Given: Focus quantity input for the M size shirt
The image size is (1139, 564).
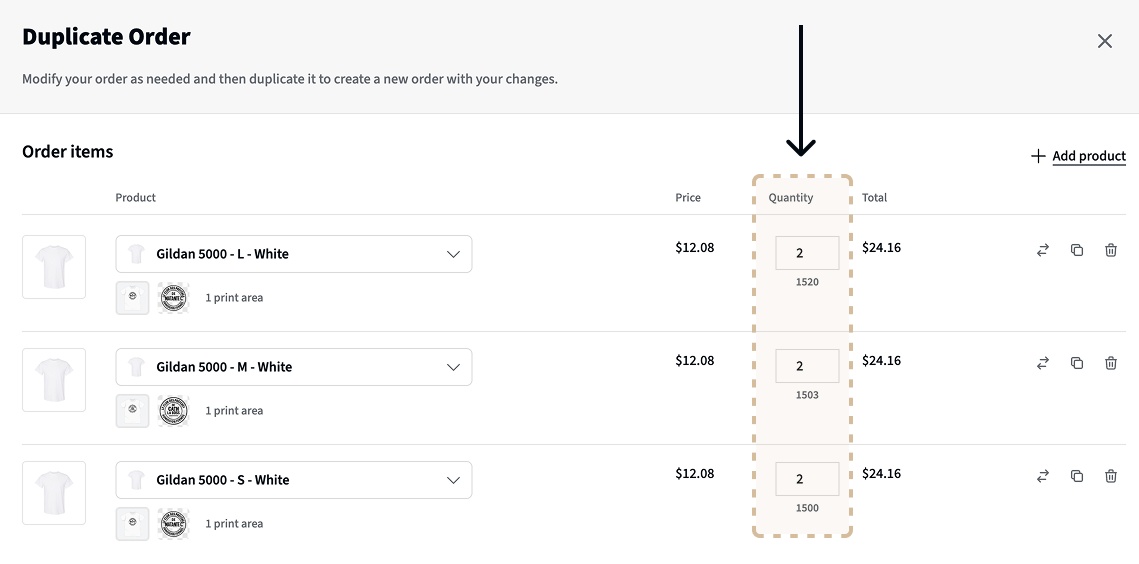Looking at the screenshot, I should (807, 367).
